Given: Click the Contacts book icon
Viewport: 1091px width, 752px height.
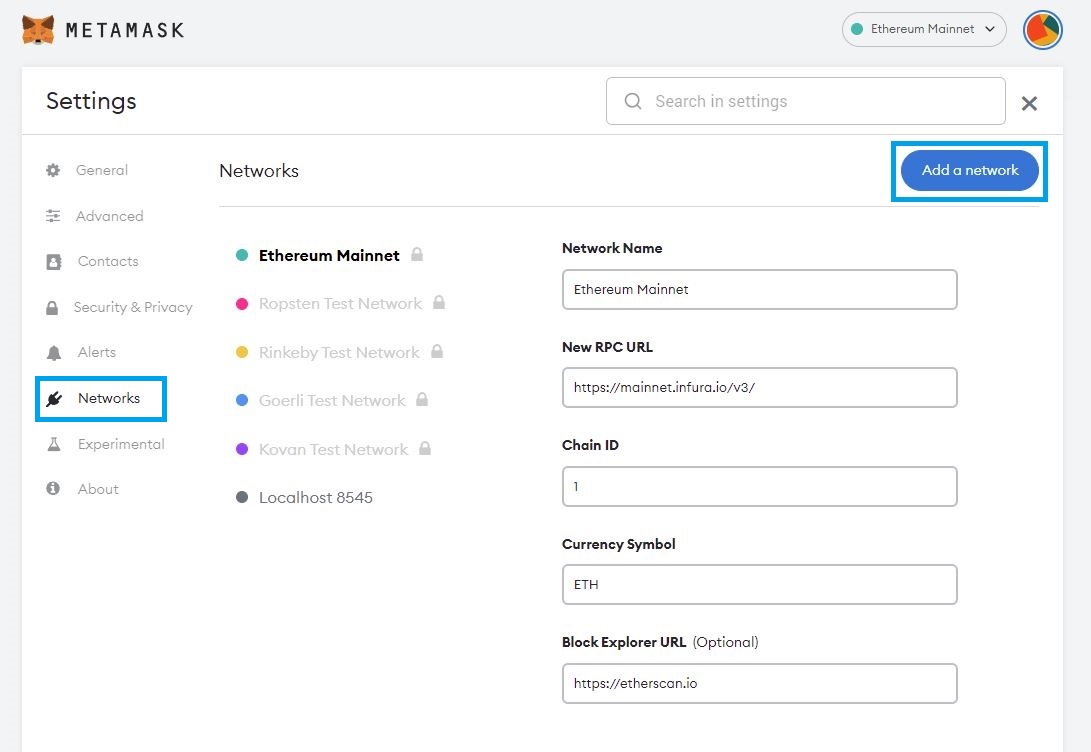Looking at the screenshot, I should [54, 262].
